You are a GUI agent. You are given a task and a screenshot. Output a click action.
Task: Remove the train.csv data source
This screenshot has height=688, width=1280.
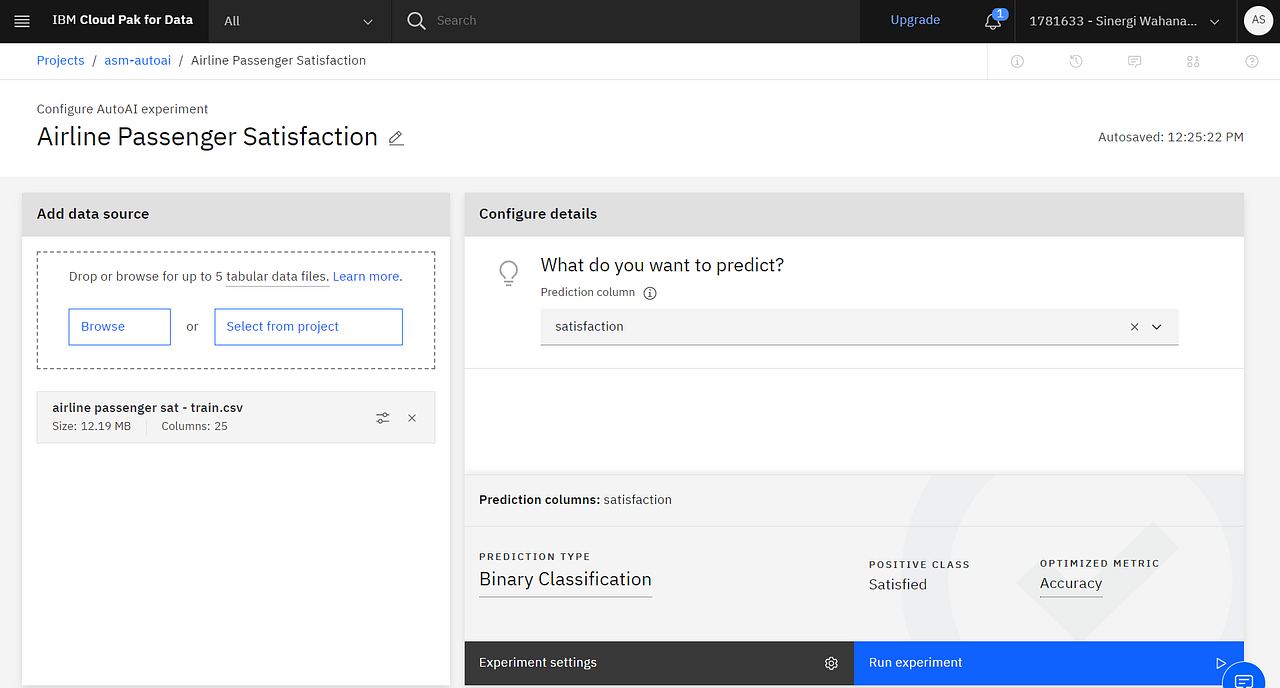(x=412, y=417)
